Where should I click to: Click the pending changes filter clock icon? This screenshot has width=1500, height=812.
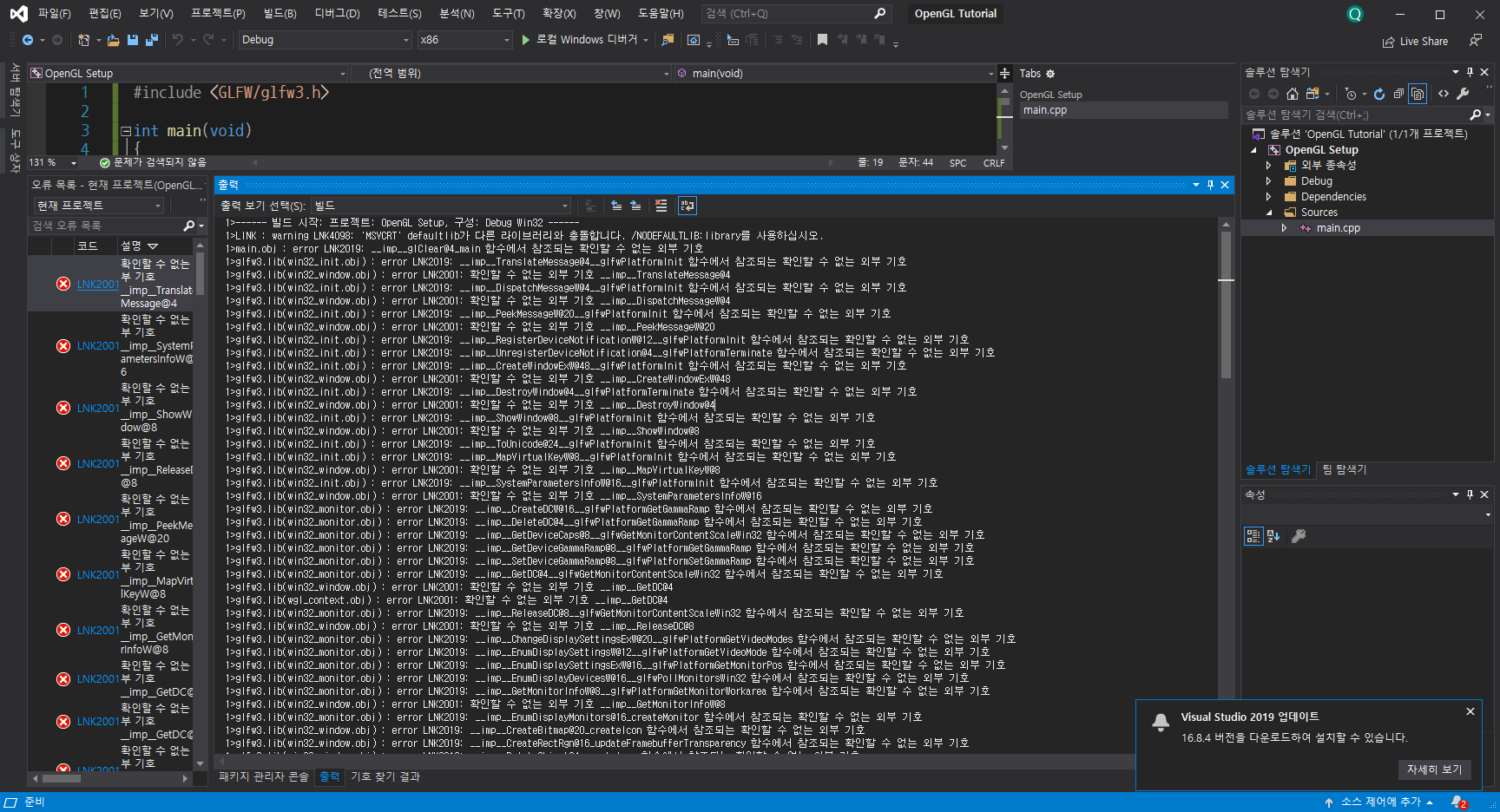[x=1351, y=94]
